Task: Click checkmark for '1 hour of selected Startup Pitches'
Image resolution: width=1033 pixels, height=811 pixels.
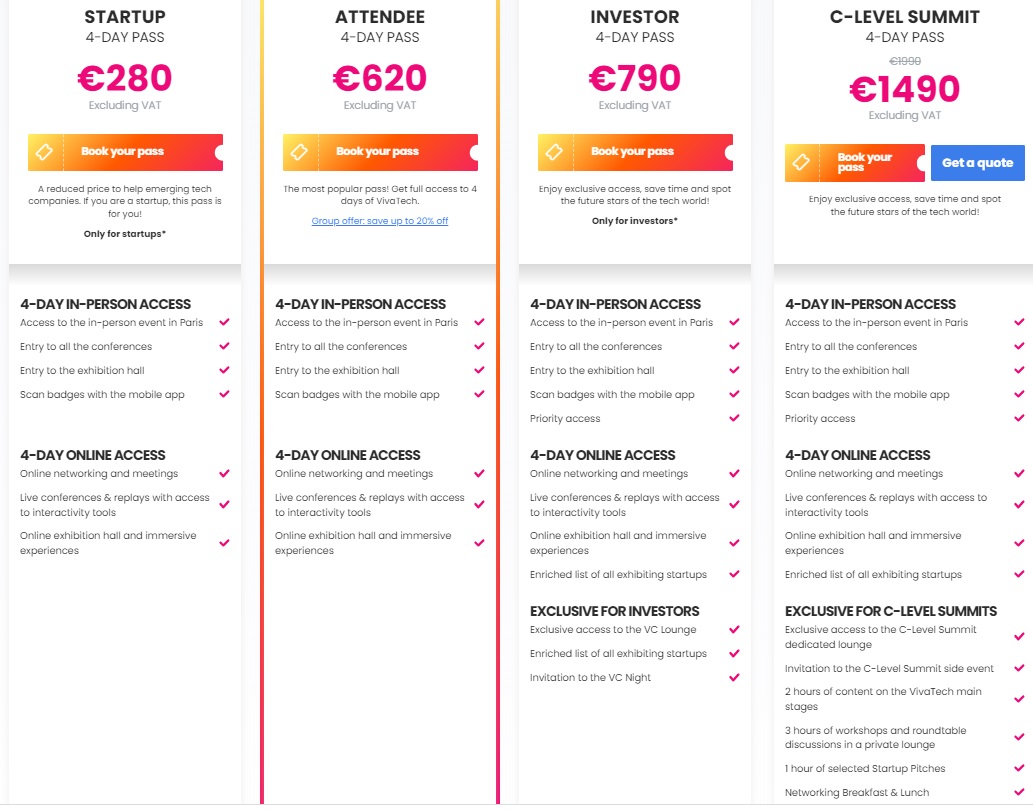Action: coord(1019,768)
